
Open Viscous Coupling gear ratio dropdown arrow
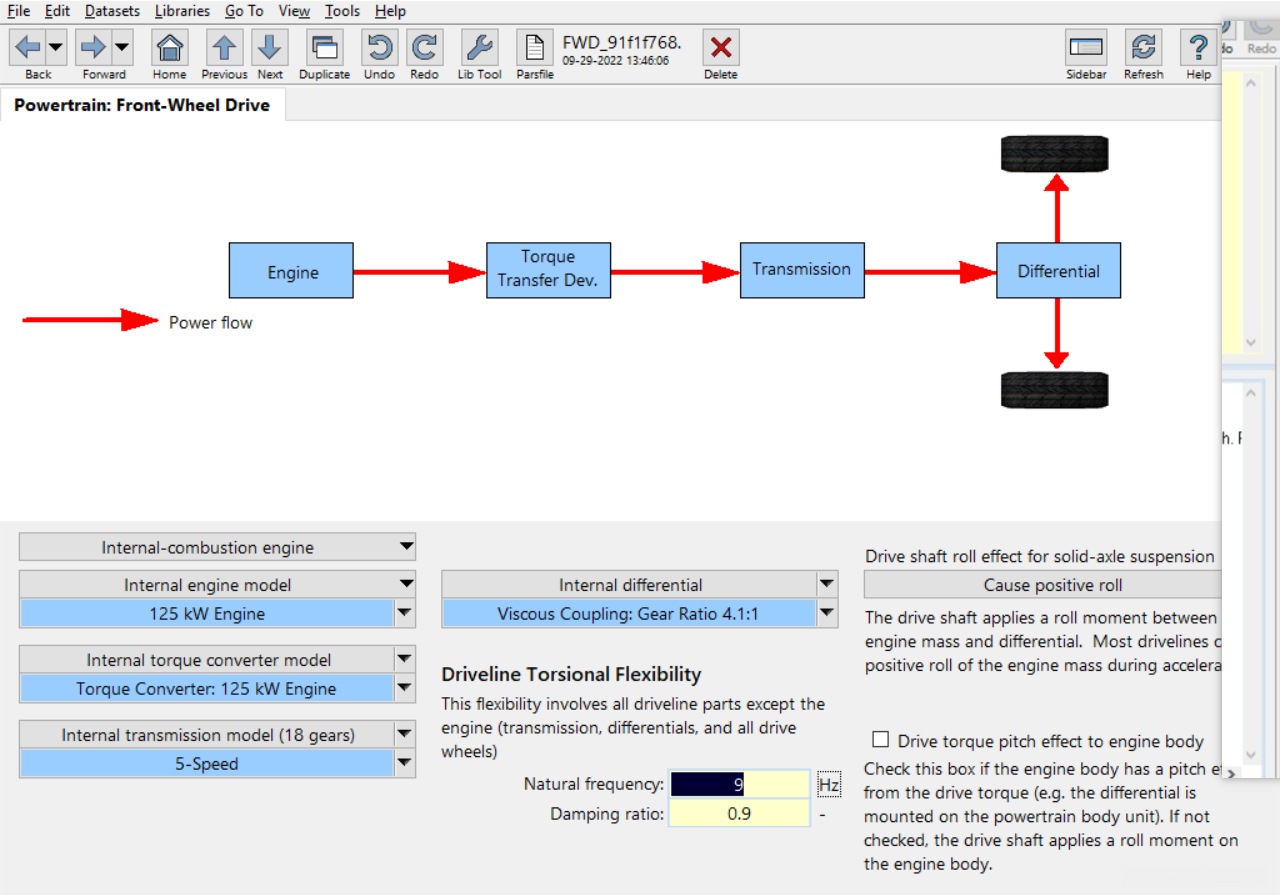click(x=827, y=613)
